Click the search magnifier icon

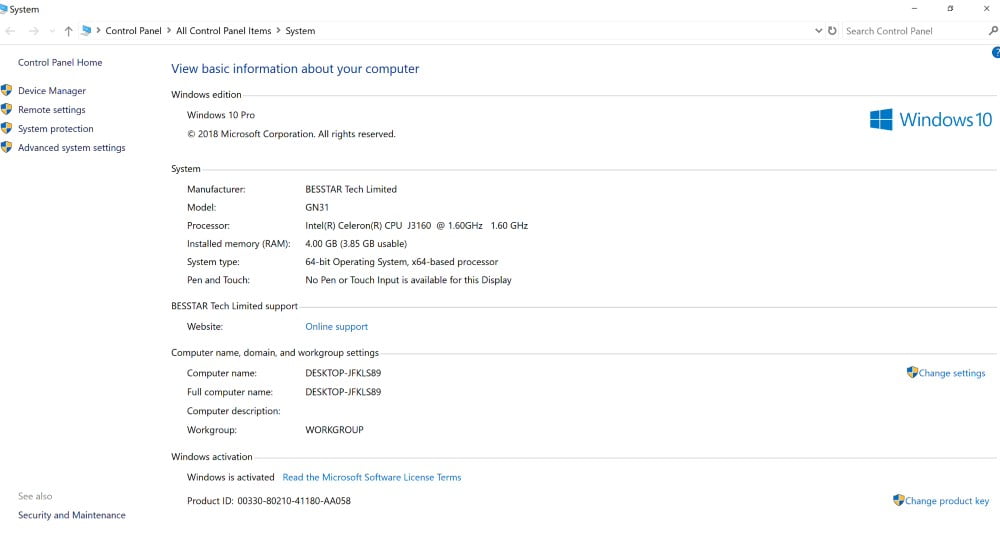pos(993,31)
